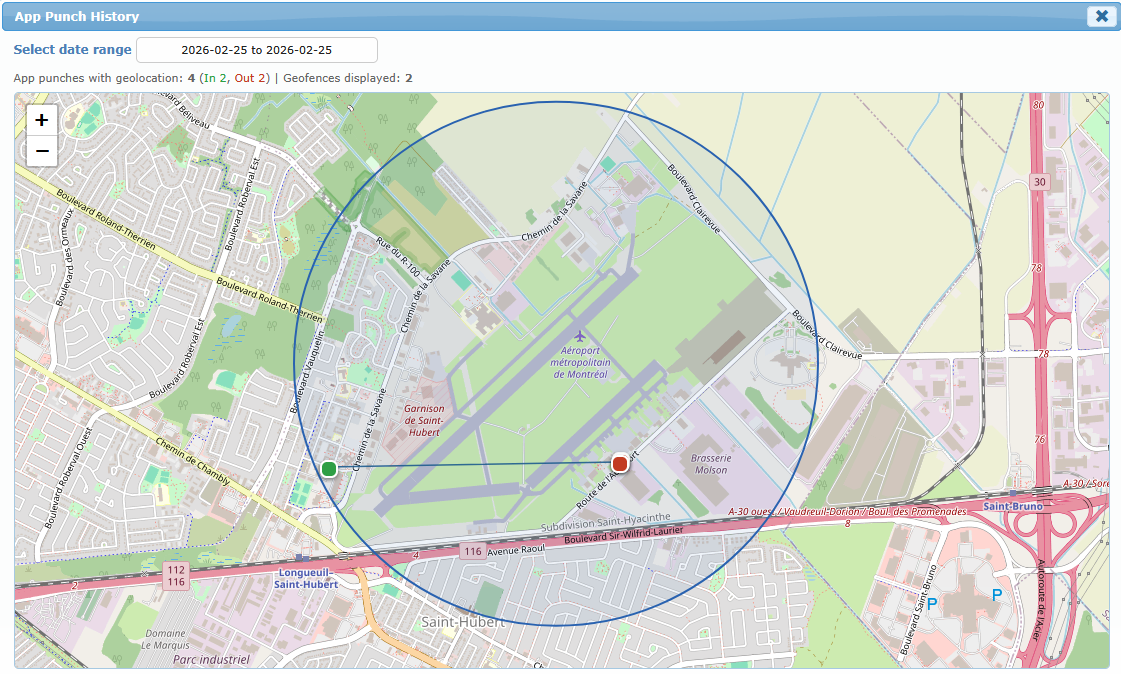Click the Saint-Bruno station label
This screenshot has height=674, width=1121.
[x=1012, y=506]
